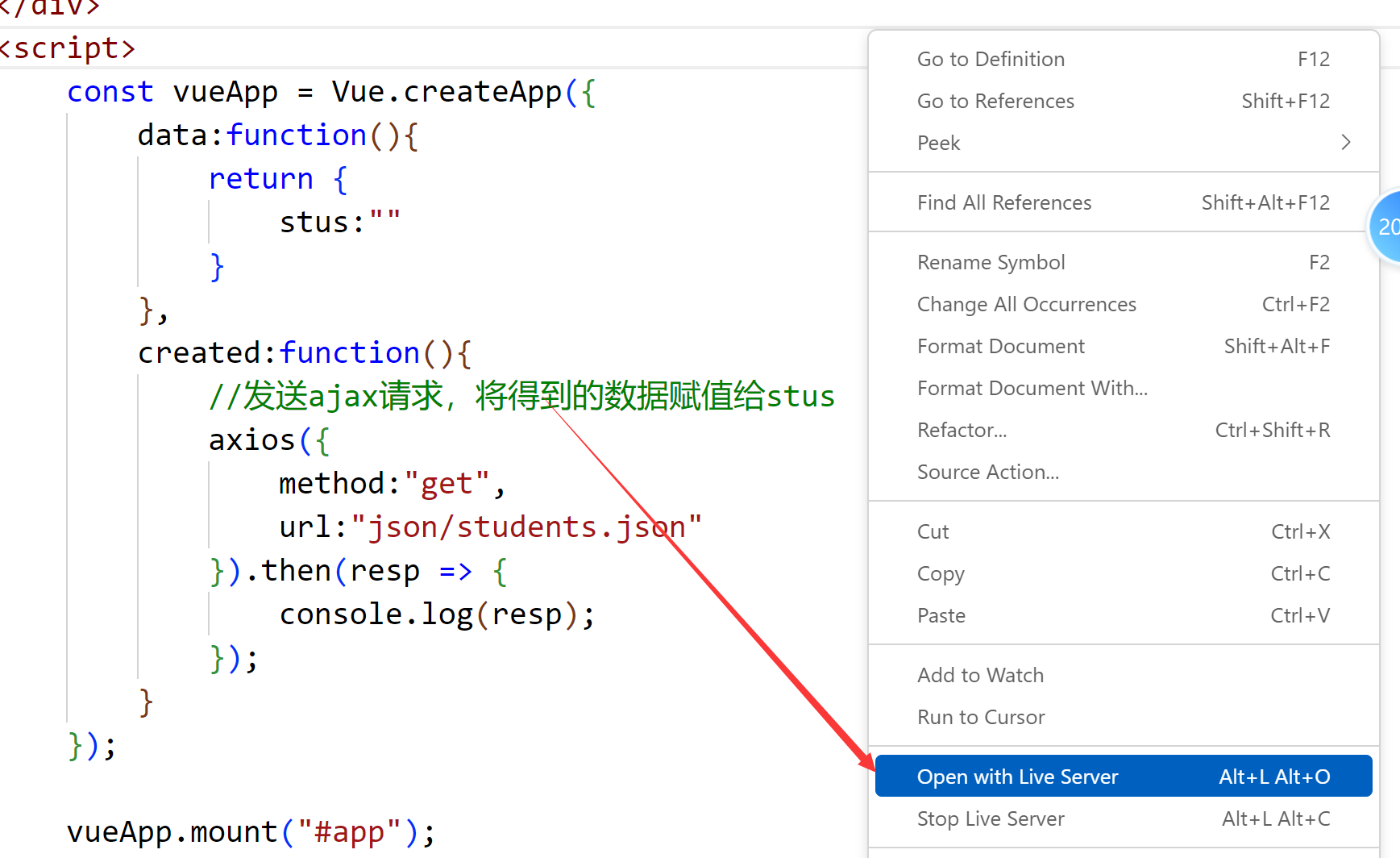Image resolution: width=1400 pixels, height=858 pixels.
Task: Open Format Document With... option
Action: [1124, 388]
